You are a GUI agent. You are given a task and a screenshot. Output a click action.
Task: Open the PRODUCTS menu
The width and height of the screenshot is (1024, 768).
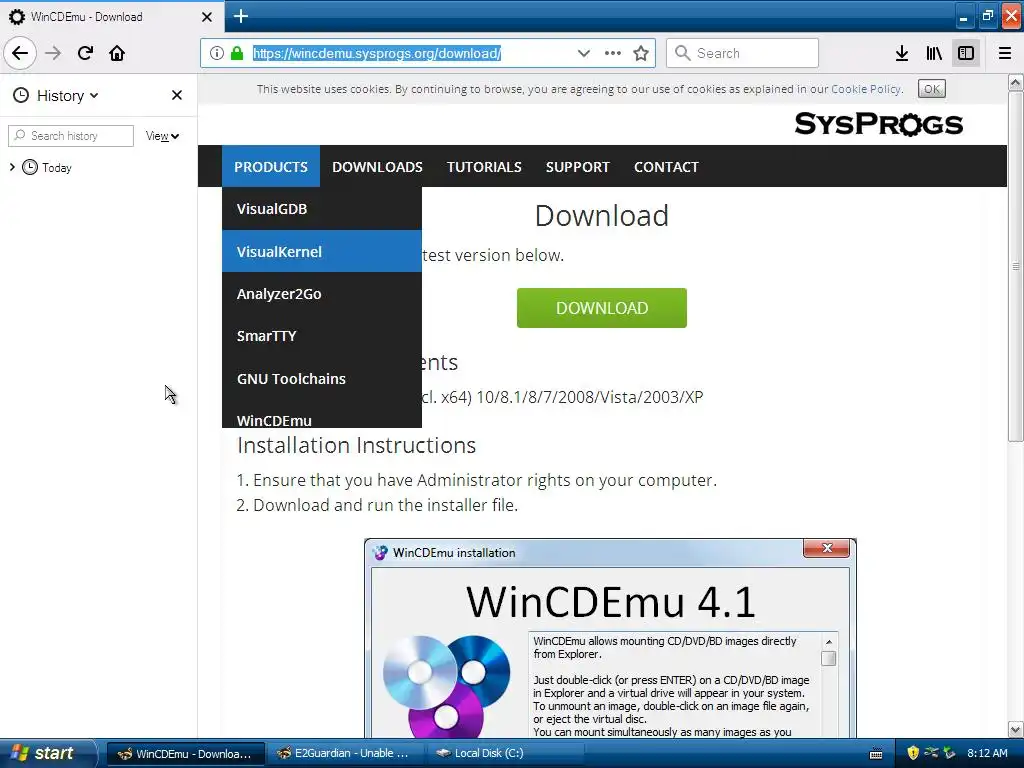point(270,167)
